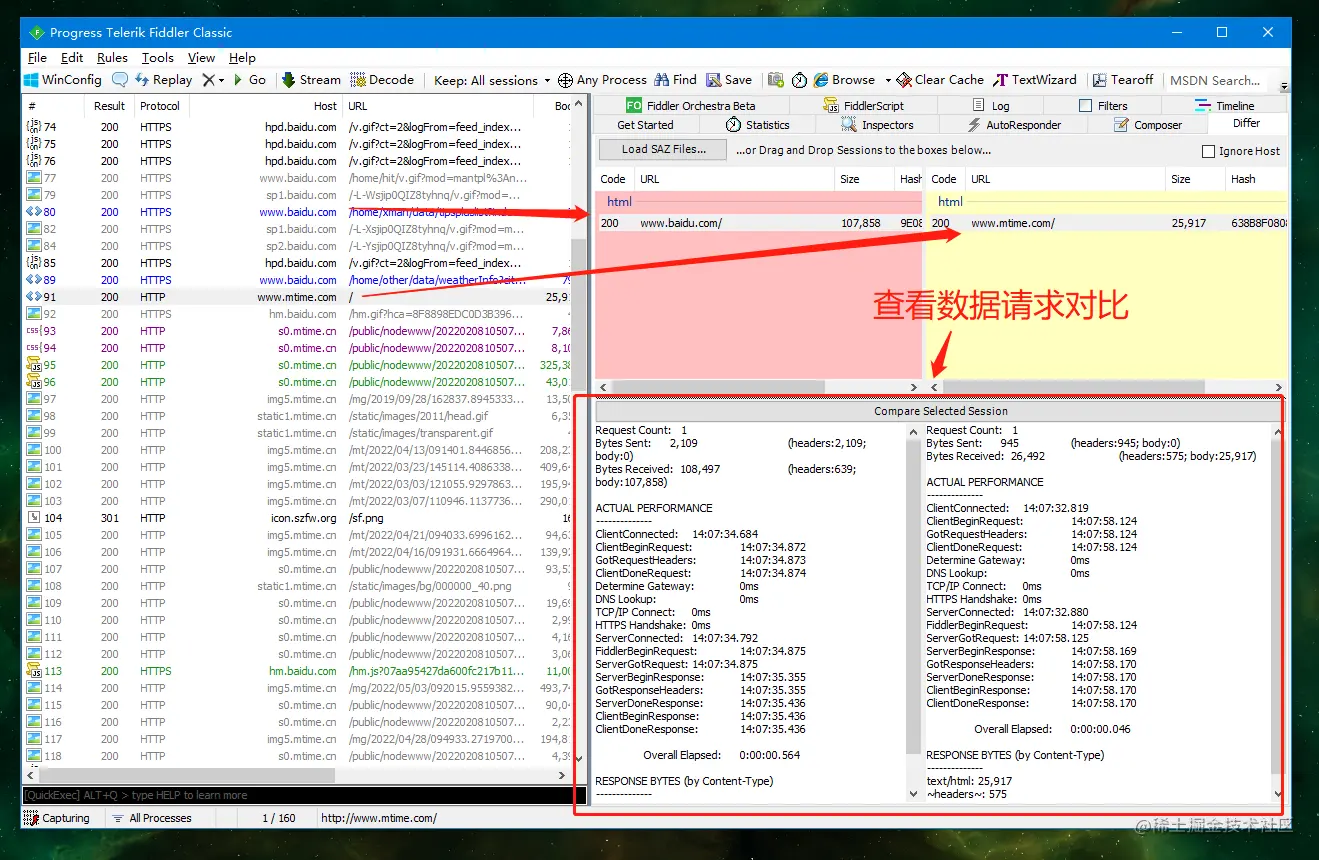Click the www.mtime.com/ row in right diff box
The image size is (1319, 860).
(1106, 223)
